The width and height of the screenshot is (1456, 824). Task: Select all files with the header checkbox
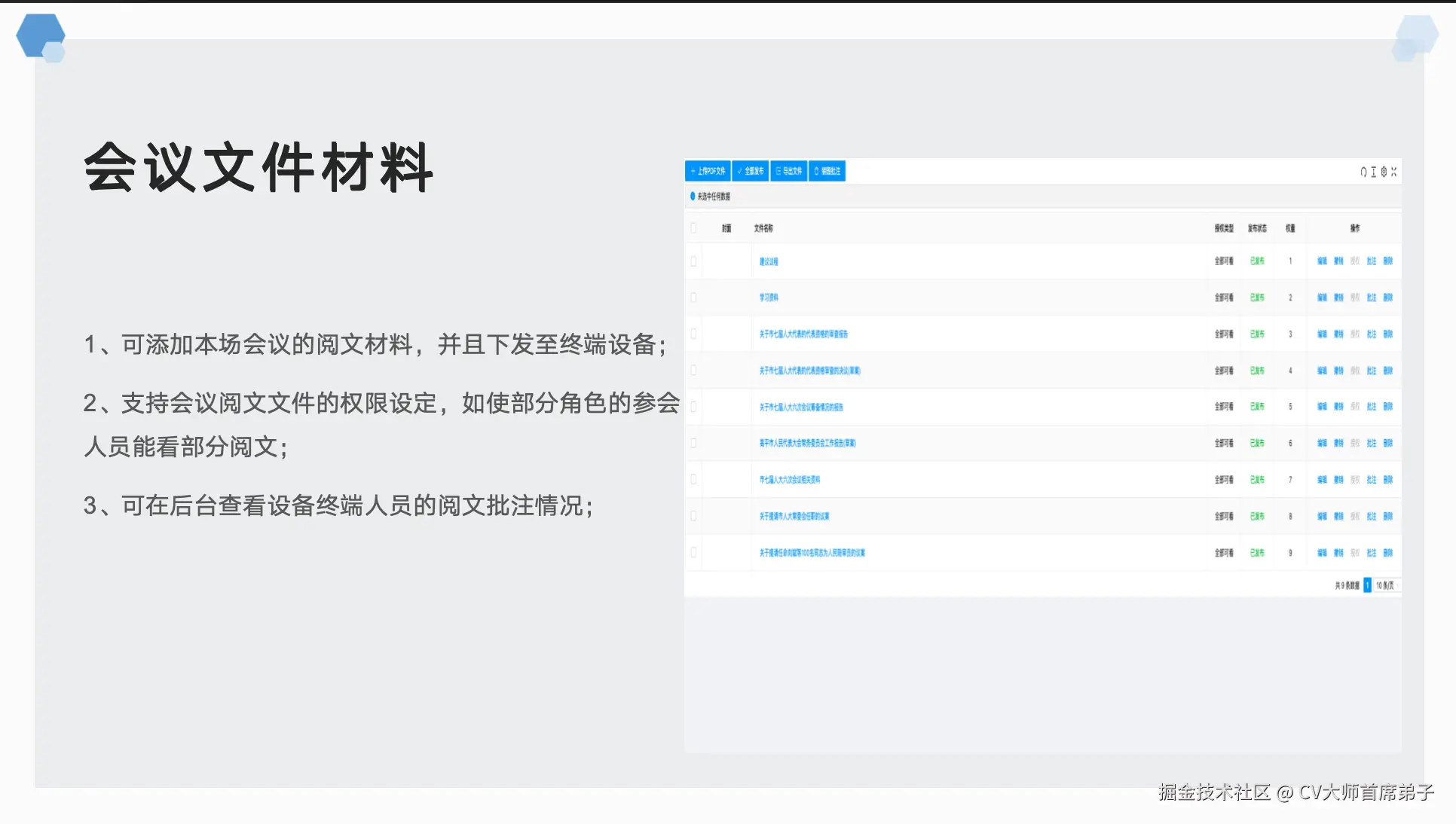click(694, 228)
